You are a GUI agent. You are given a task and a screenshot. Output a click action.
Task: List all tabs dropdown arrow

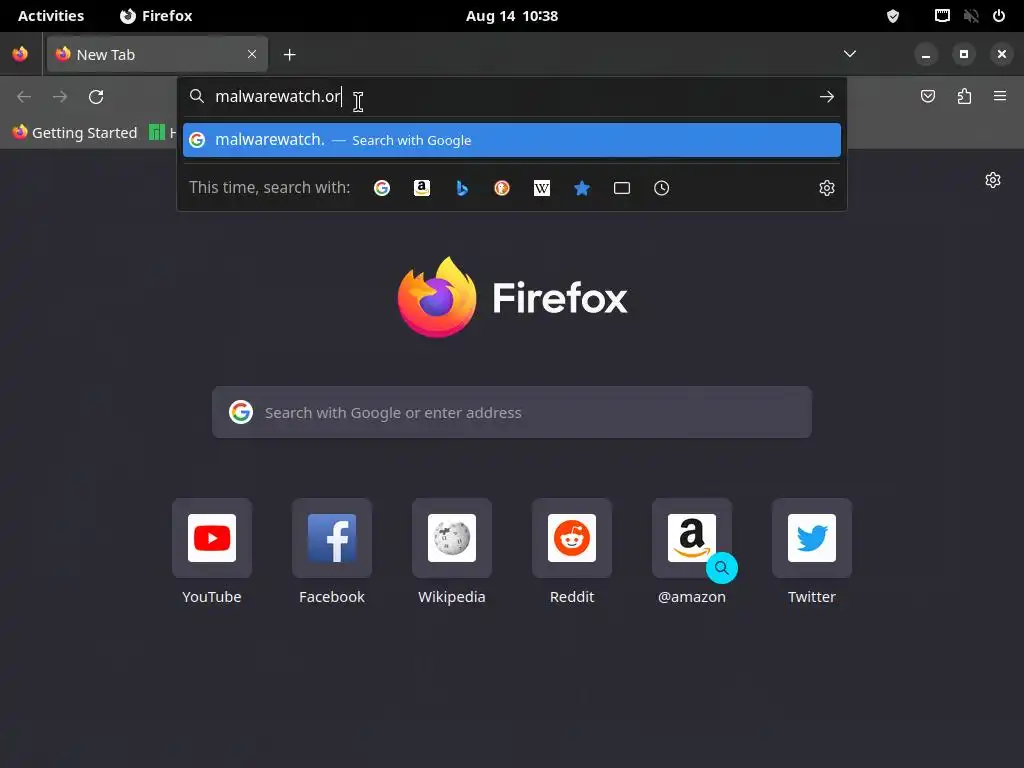click(850, 54)
